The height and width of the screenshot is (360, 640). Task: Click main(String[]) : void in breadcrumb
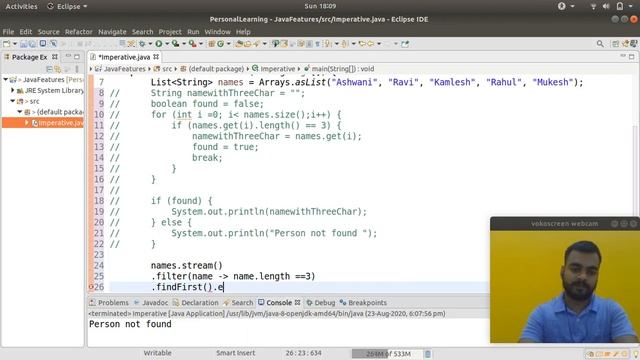coord(339,69)
